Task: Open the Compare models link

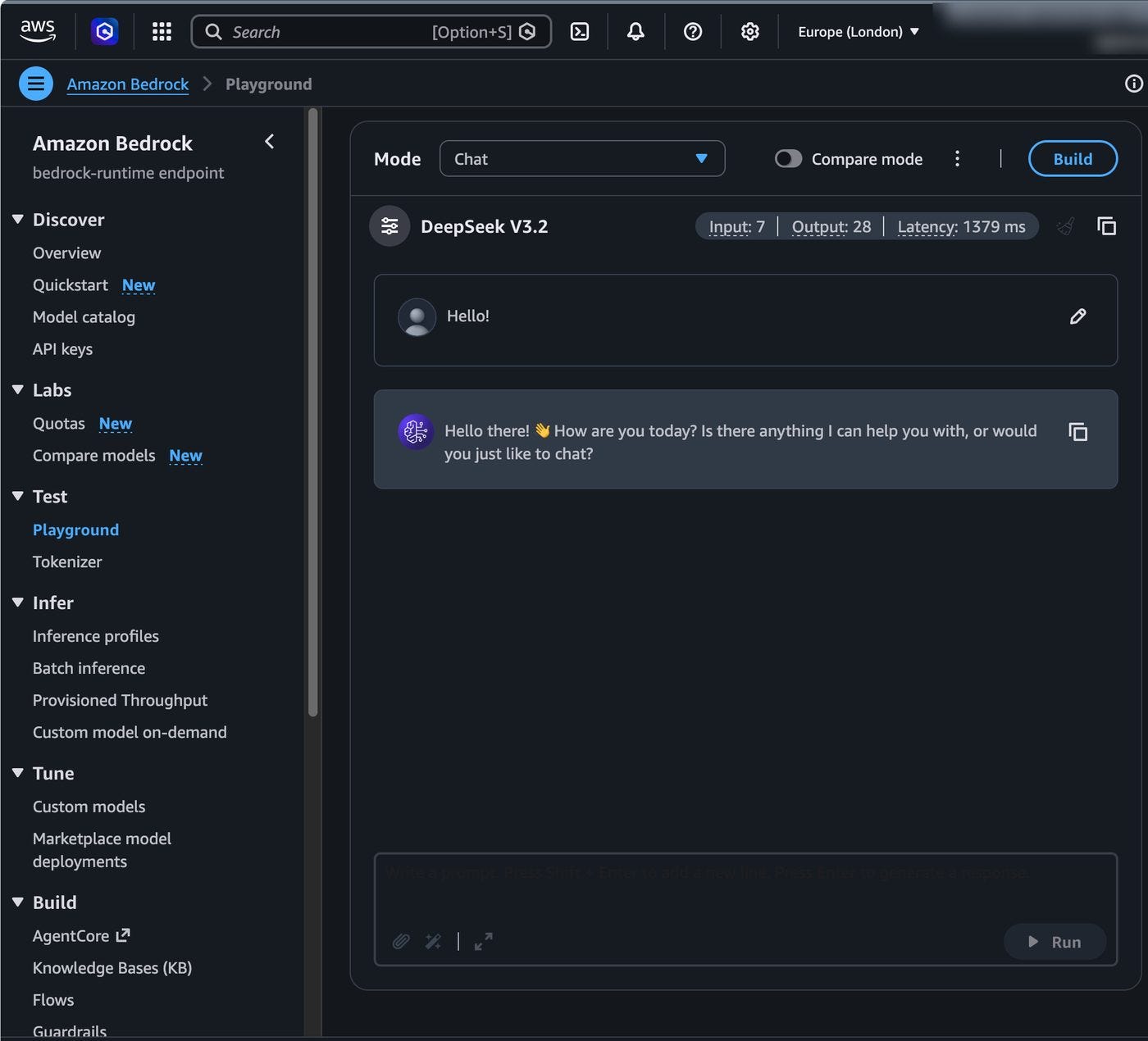Action: click(93, 456)
